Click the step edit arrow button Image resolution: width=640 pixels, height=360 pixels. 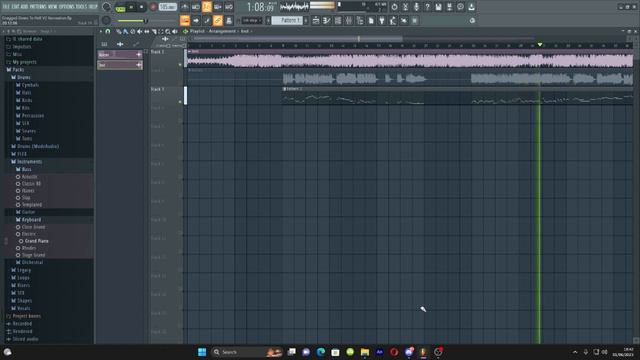pos(196,20)
